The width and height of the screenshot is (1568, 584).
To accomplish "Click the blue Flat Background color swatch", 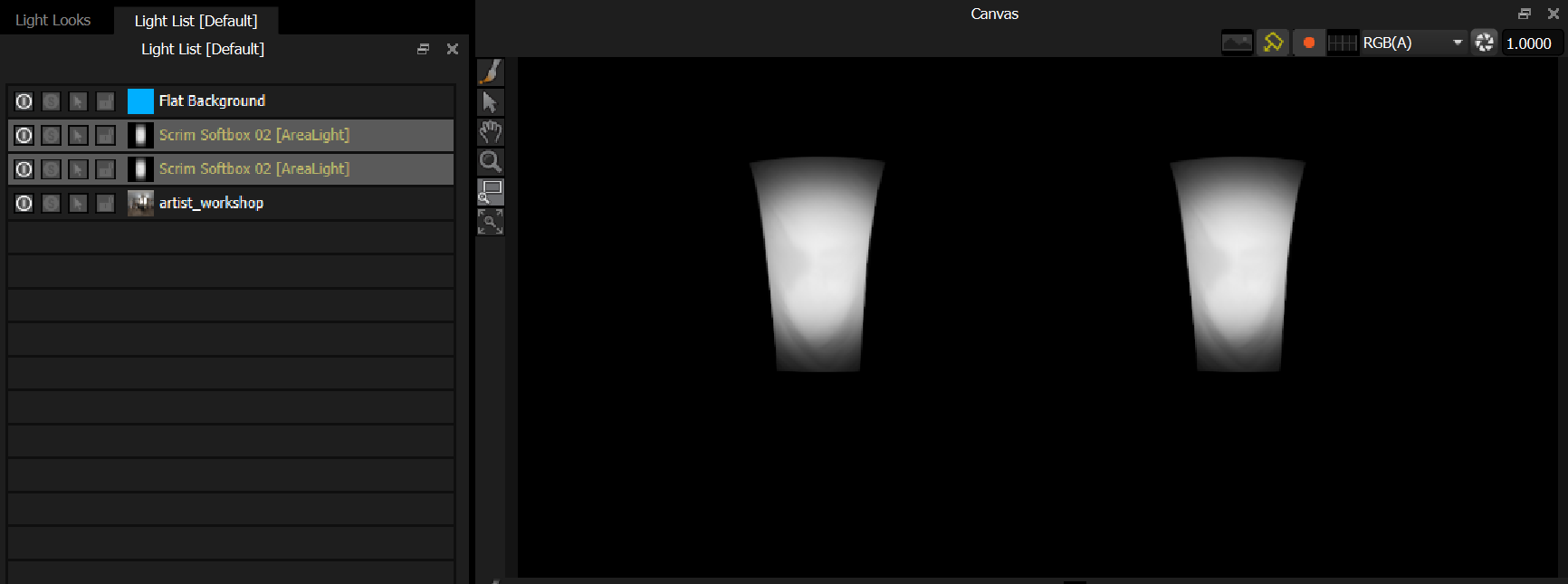I will click(x=140, y=101).
